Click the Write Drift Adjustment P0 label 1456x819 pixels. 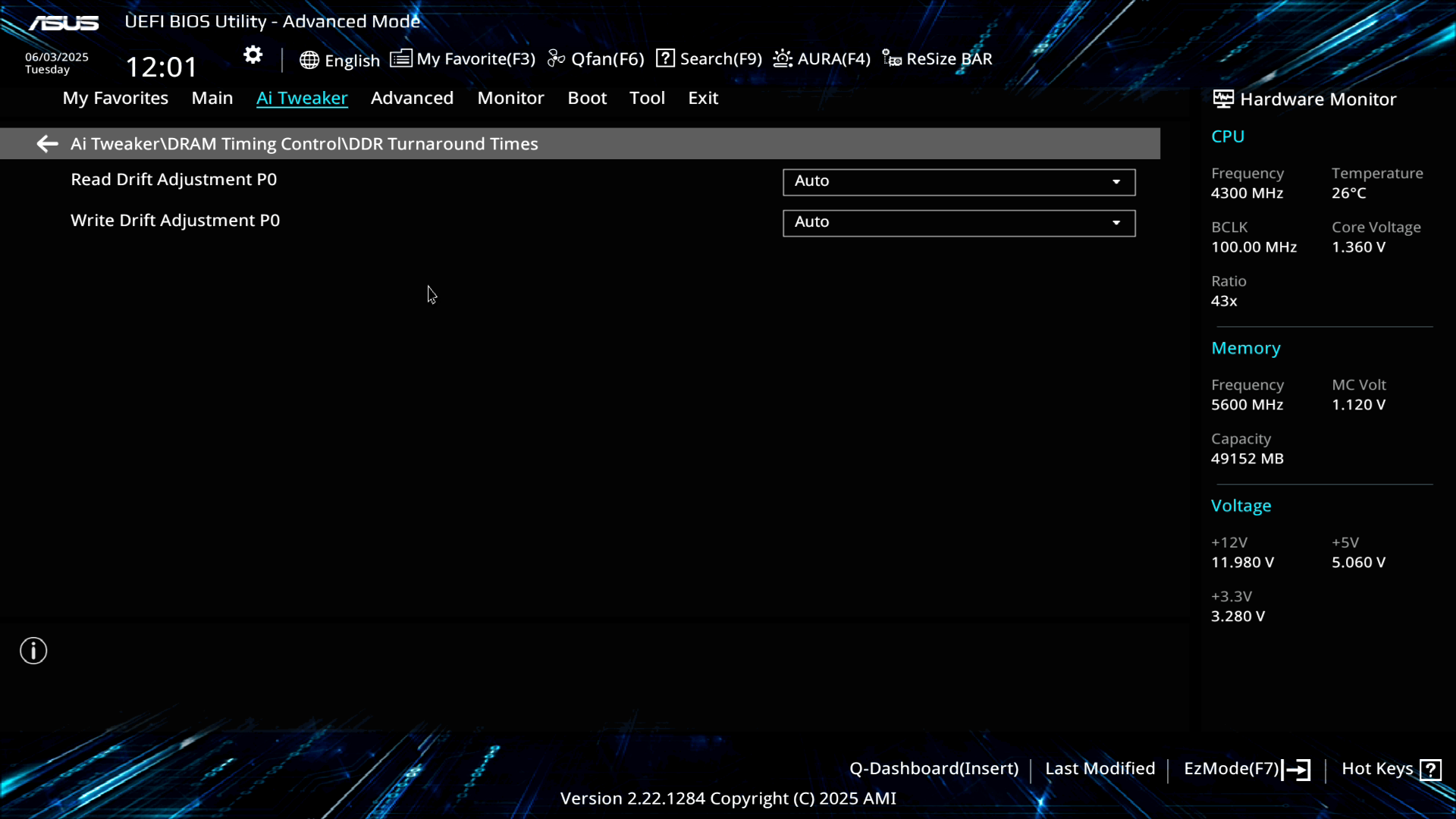coord(175,221)
